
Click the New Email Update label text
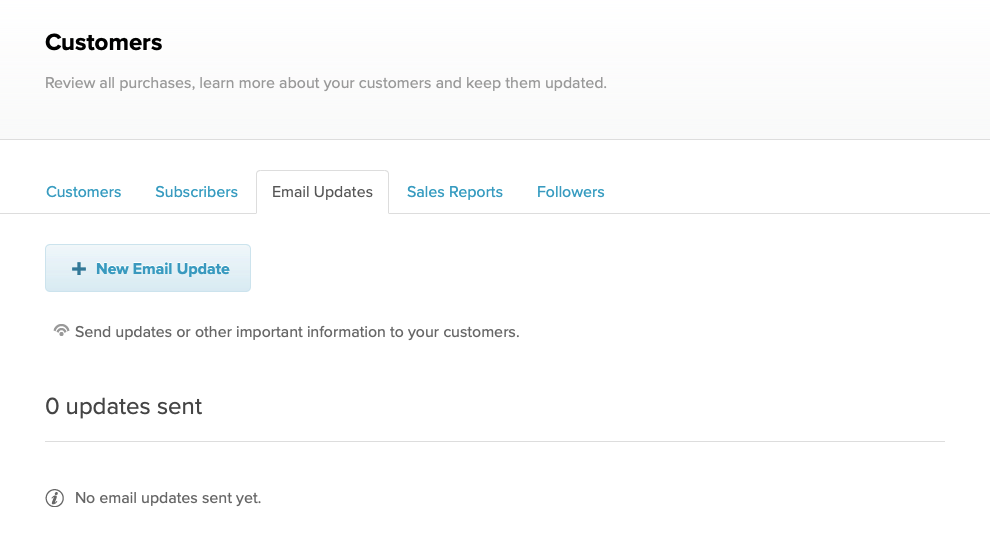(x=163, y=269)
